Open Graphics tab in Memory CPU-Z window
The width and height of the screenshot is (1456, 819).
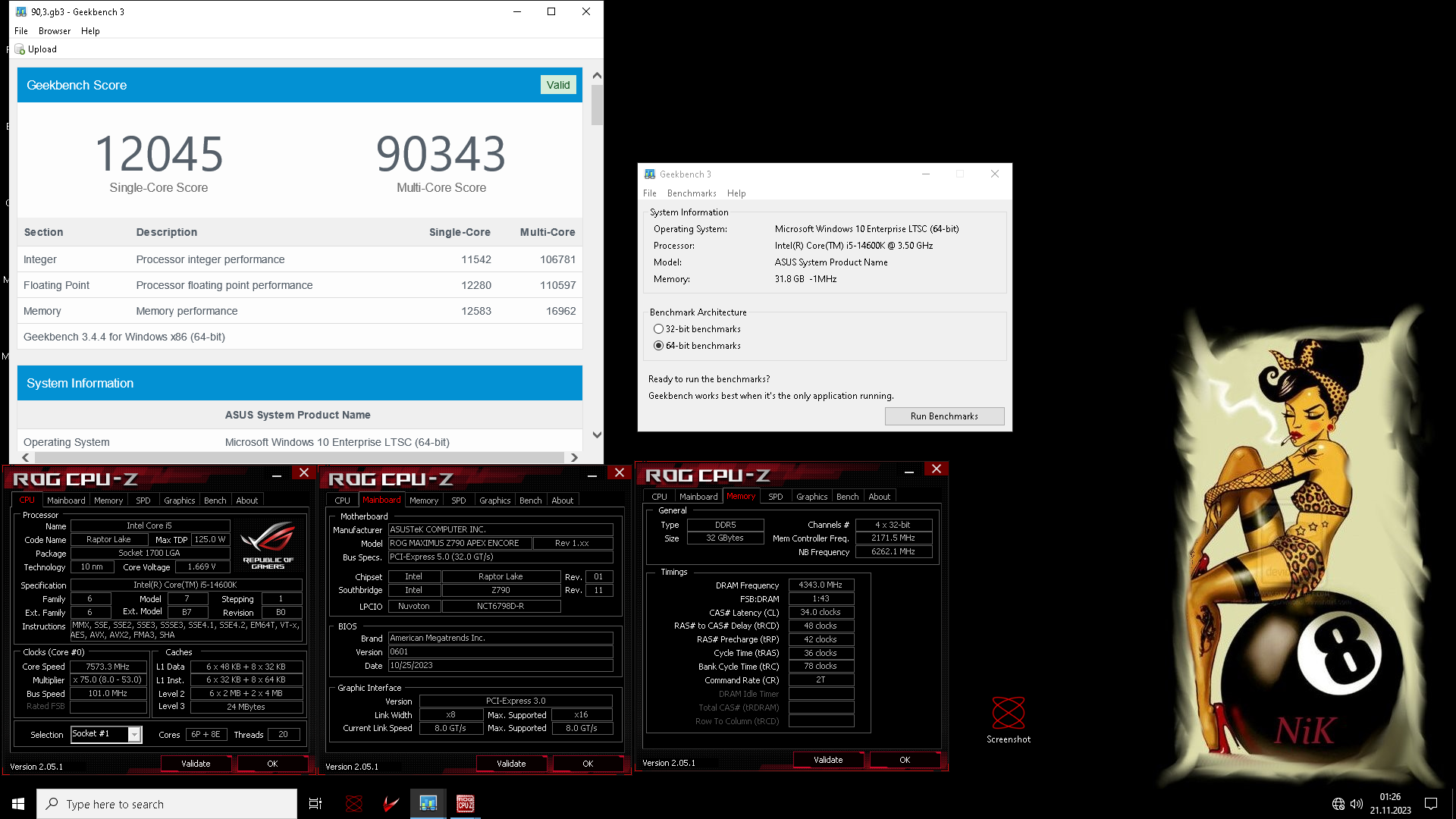tap(812, 497)
